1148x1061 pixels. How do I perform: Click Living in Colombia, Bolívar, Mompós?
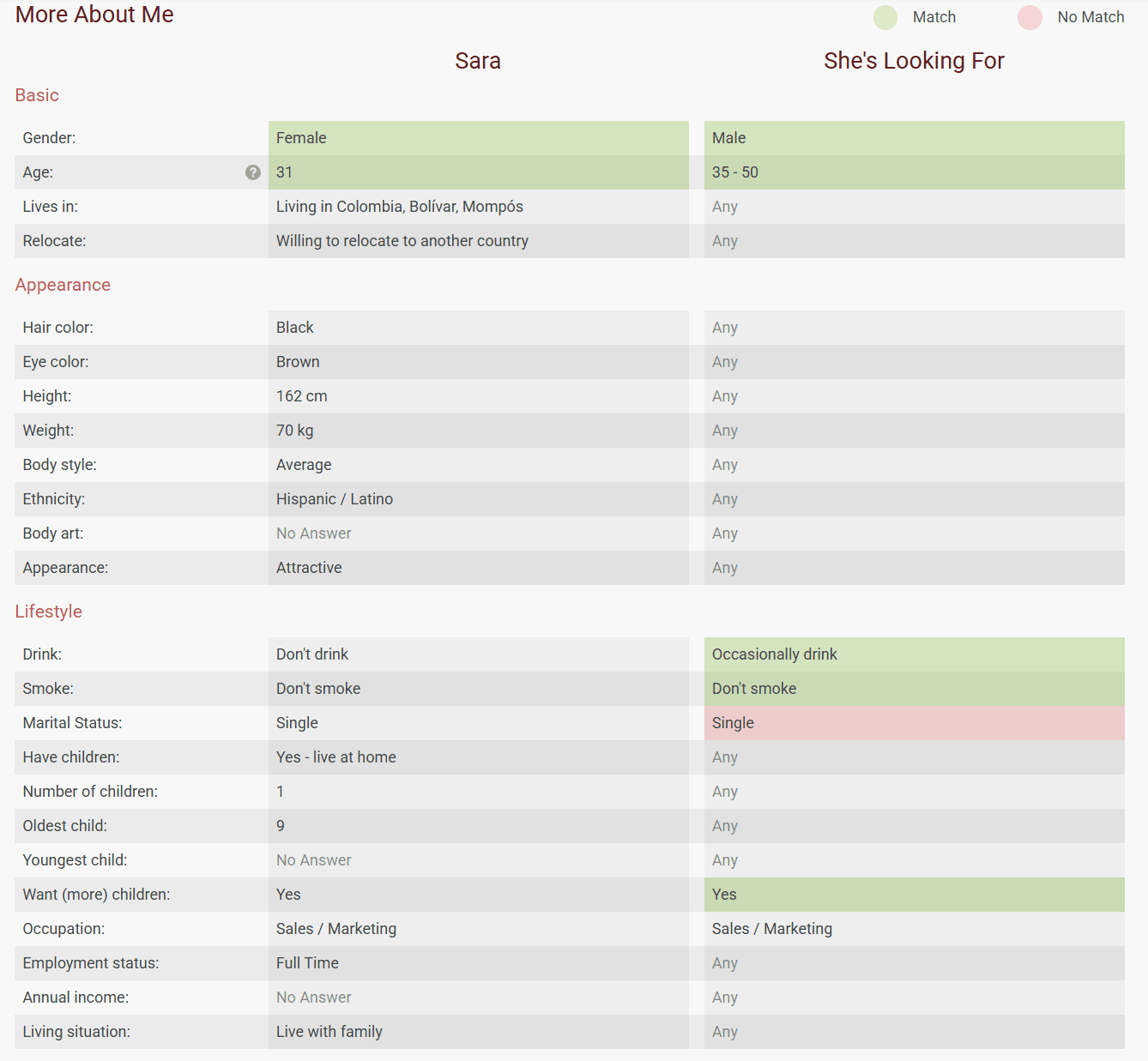399,207
